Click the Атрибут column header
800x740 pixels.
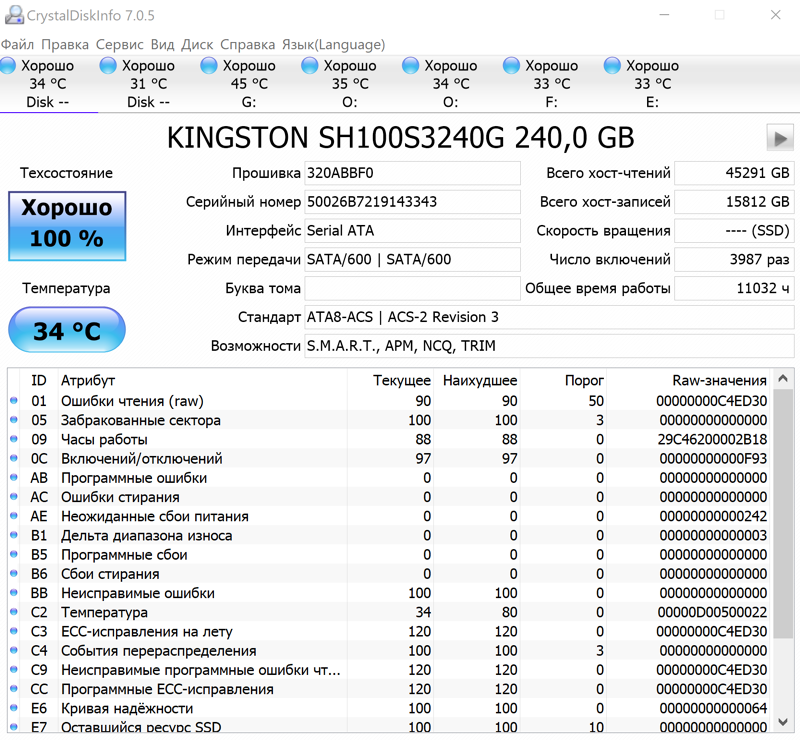(203, 380)
